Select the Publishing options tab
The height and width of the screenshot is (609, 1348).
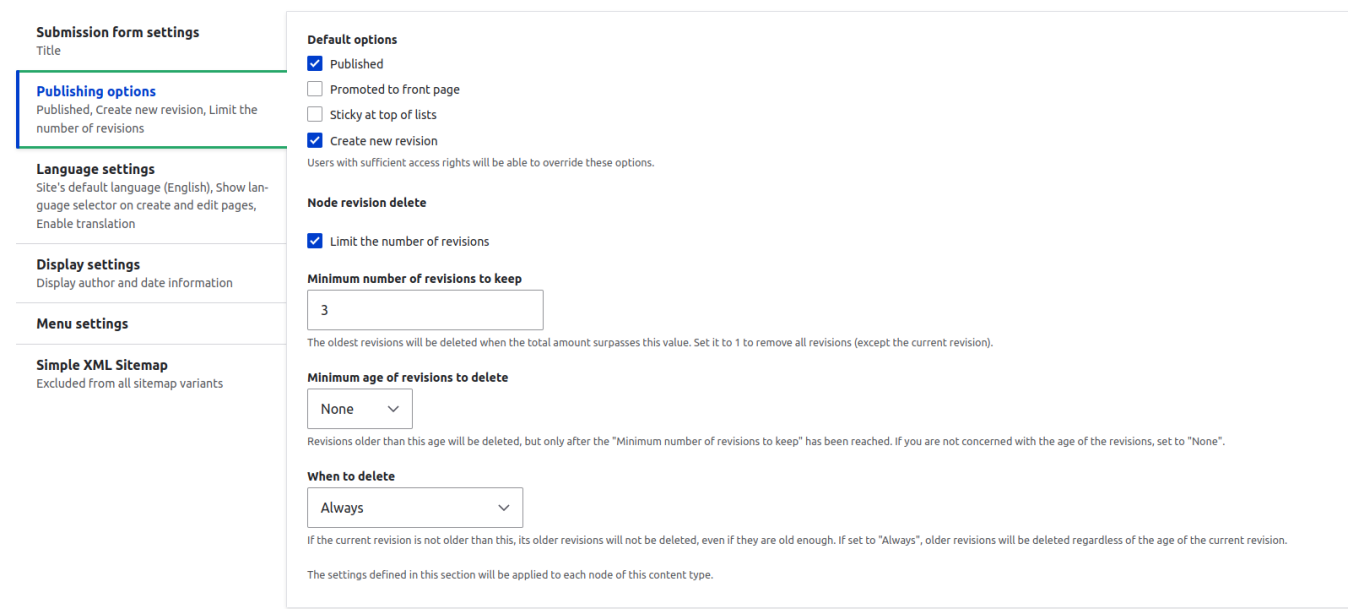[152, 109]
